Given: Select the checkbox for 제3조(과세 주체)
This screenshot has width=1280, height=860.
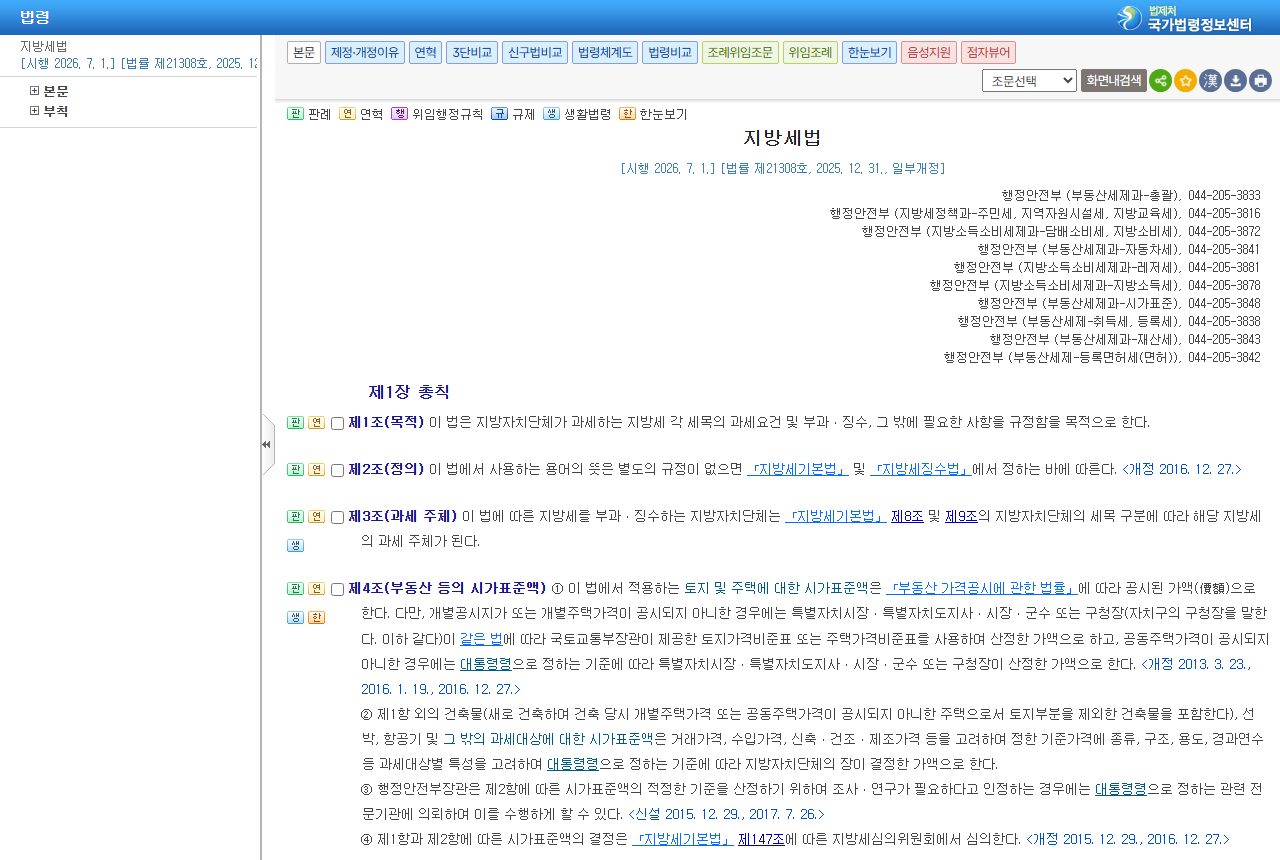Looking at the screenshot, I should click(x=337, y=517).
